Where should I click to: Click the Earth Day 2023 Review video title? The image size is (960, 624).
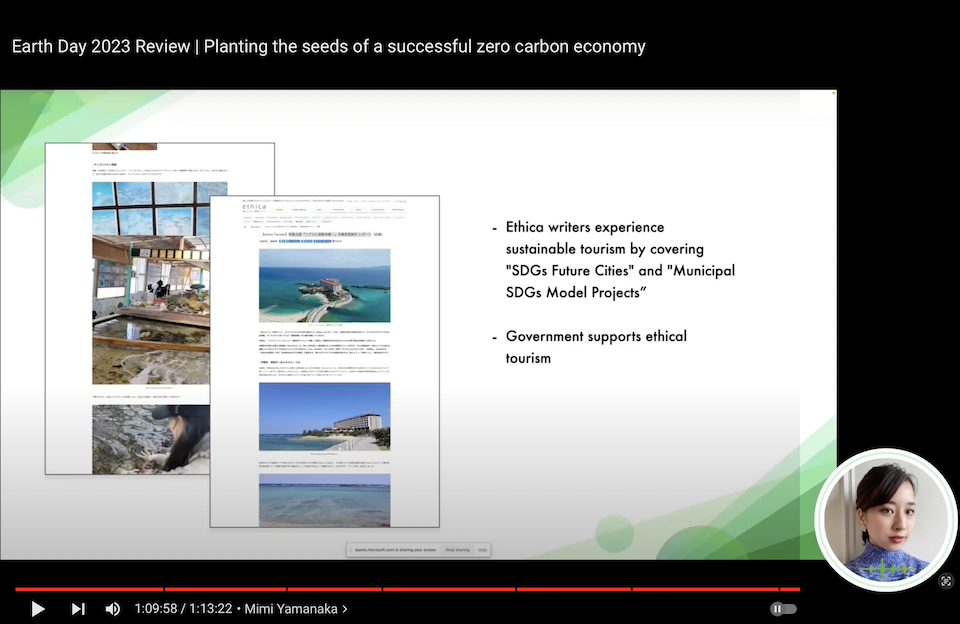[328, 46]
